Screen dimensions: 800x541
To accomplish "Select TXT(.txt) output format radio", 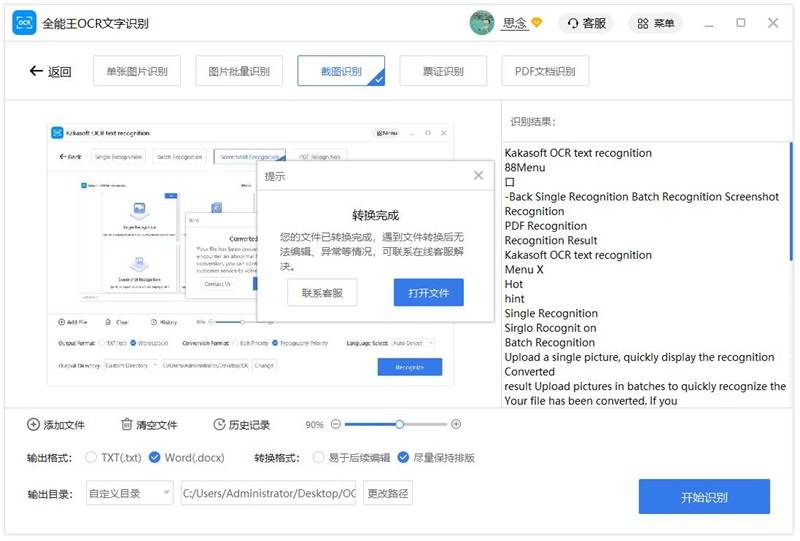I will (91, 457).
